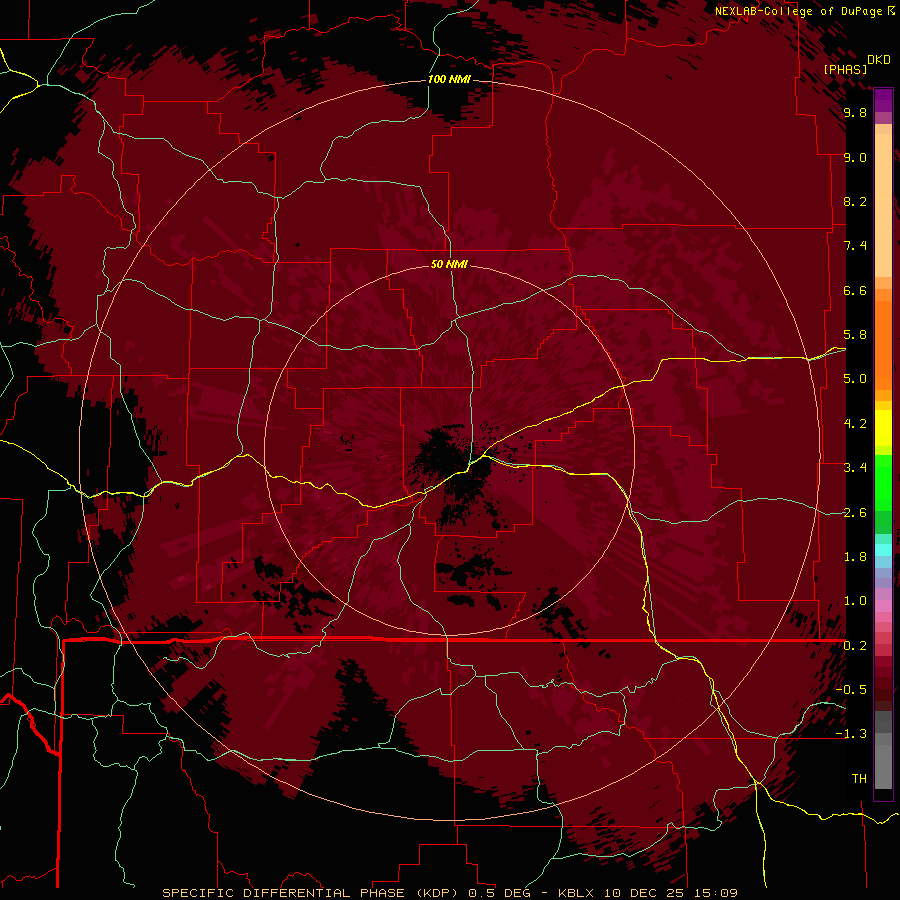This screenshot has height=900, width=900.
Task: Click the 10 DEC 25 date text
Action: [x=643, y=893]
